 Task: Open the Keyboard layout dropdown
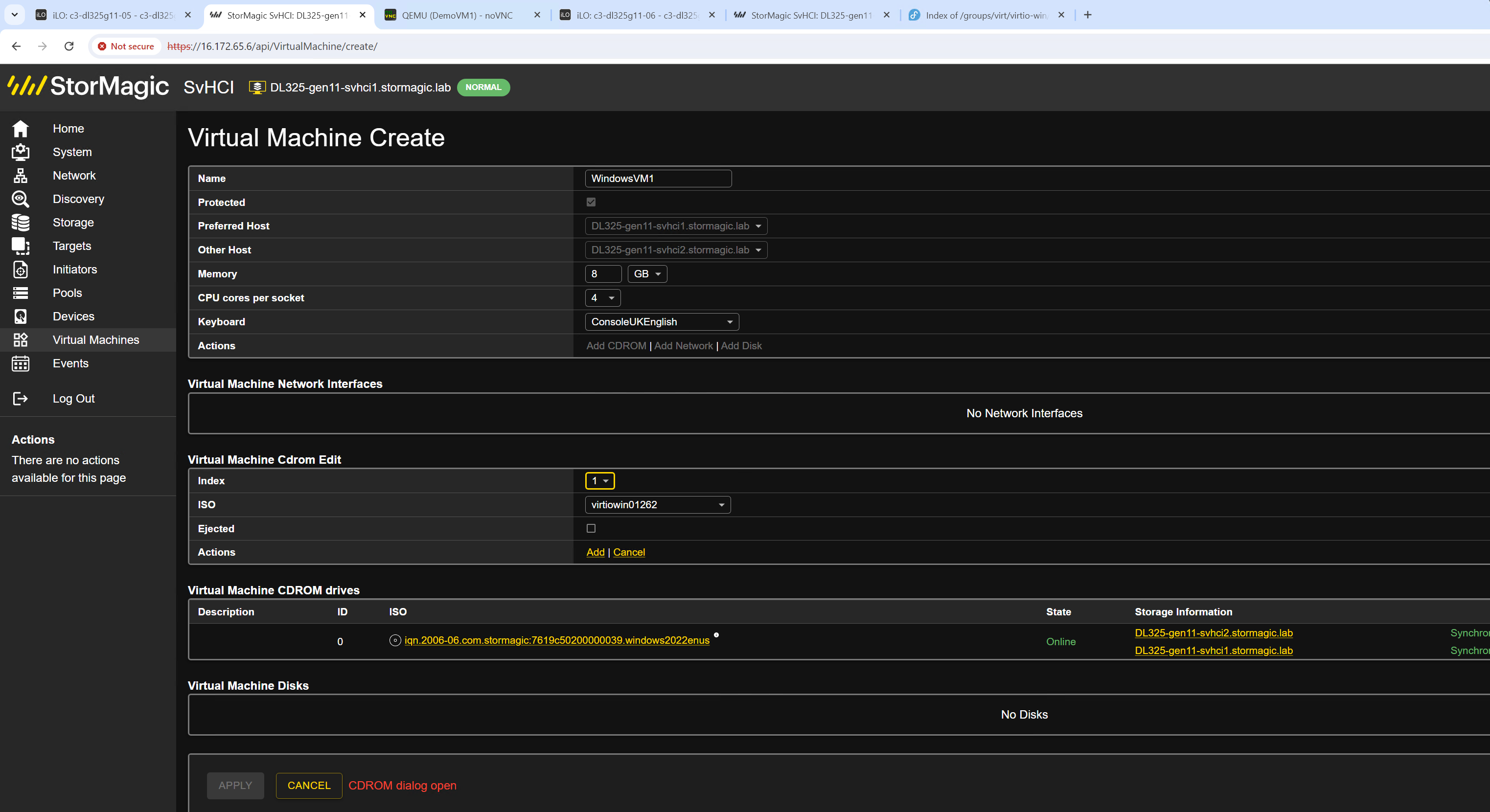click(x=662, y=321)
